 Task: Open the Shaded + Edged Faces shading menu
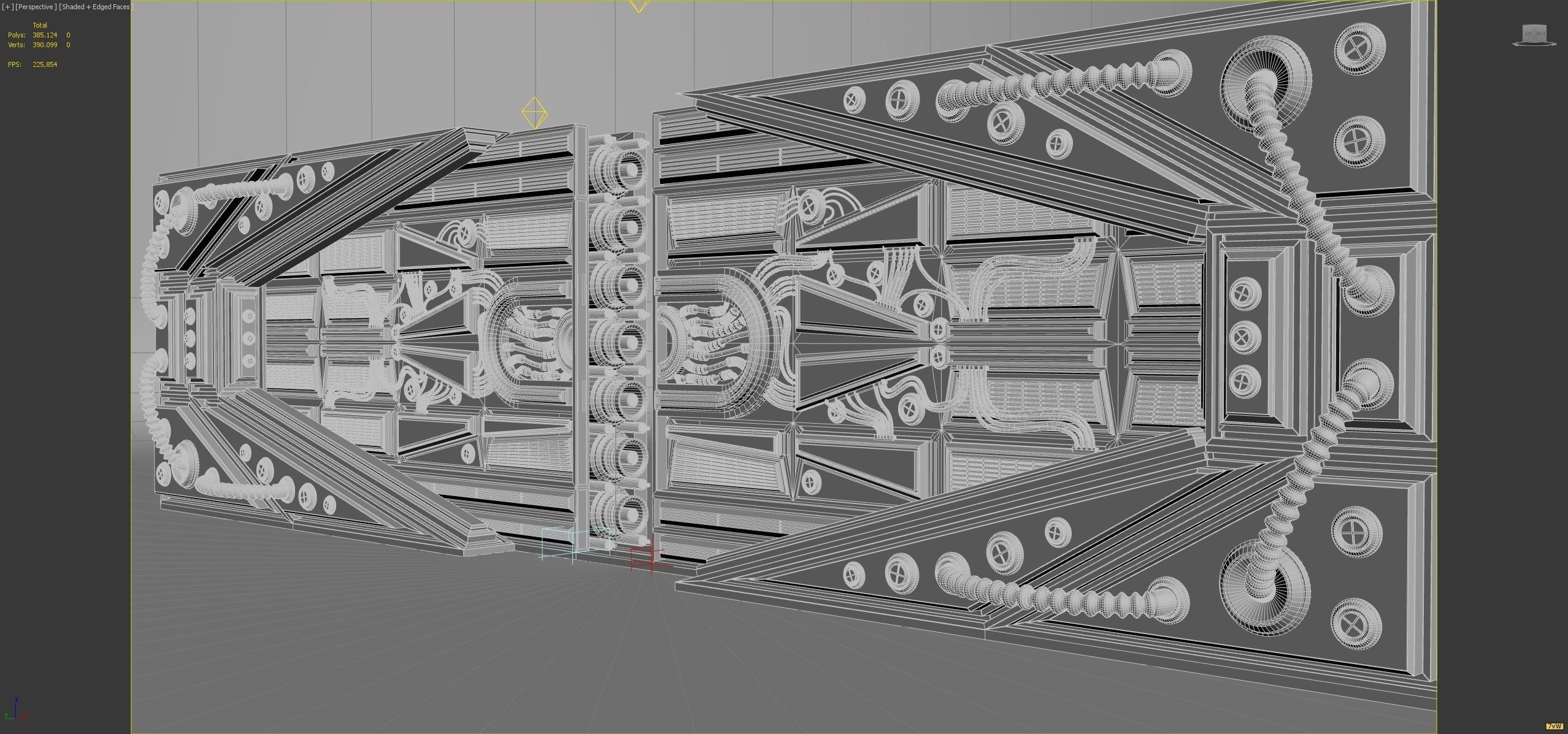click(x=95, y=7)
